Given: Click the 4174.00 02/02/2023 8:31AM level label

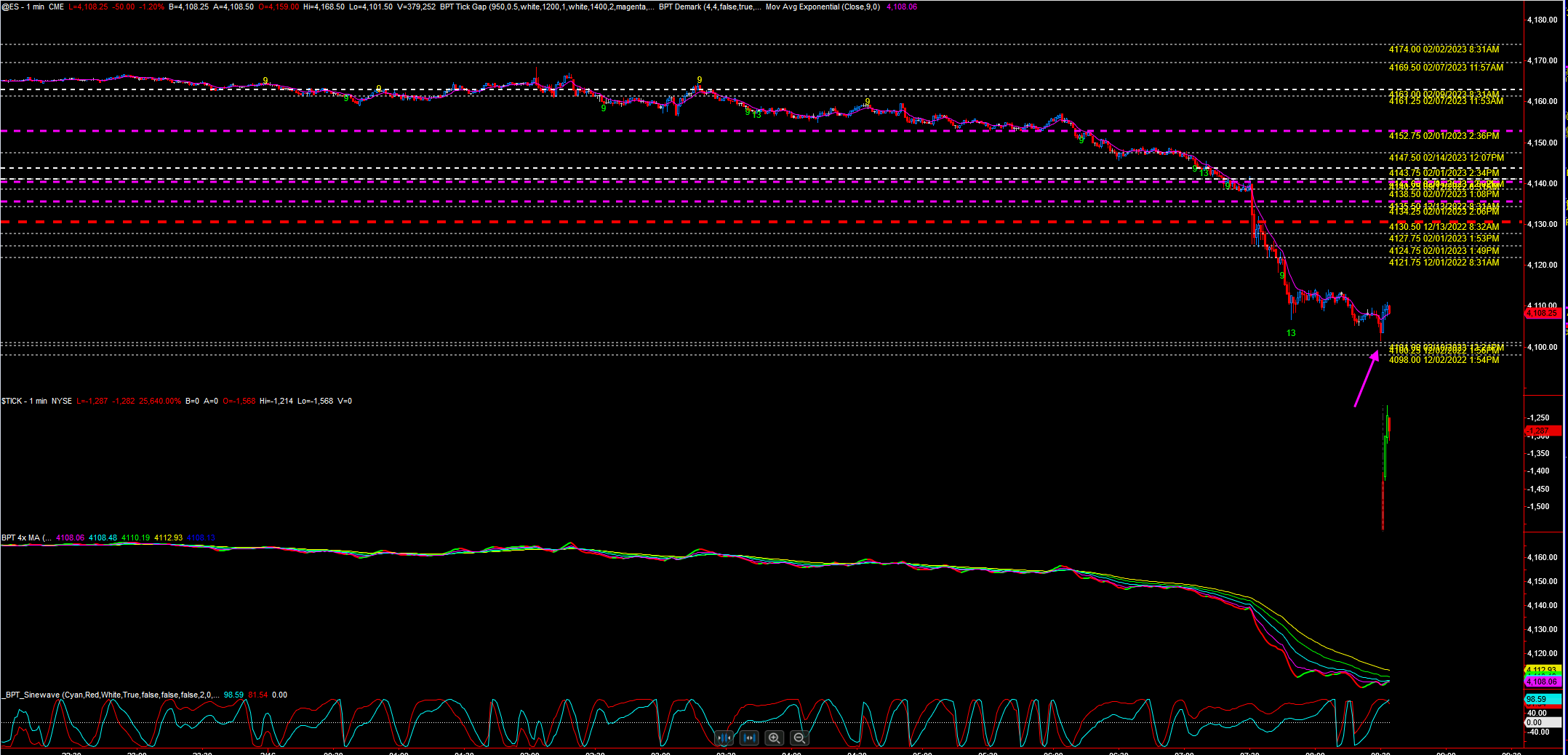Looking at the screenshot, I should click(x=1444, y=49).
